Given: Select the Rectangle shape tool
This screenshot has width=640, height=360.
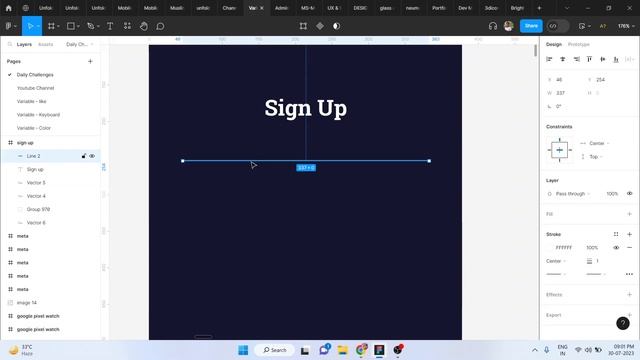Looking at the screenshot, I should [71, 26].
